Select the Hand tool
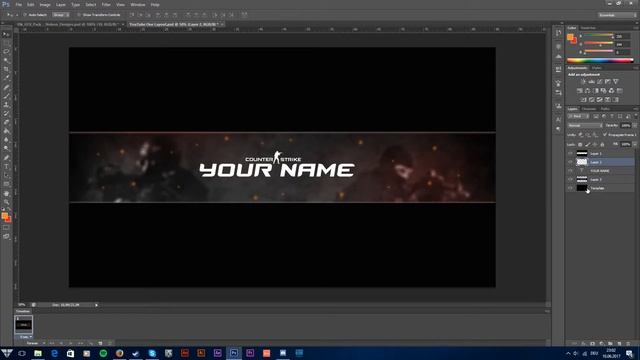The width and height of the screenshot is (640, 360). pos(6,193)
